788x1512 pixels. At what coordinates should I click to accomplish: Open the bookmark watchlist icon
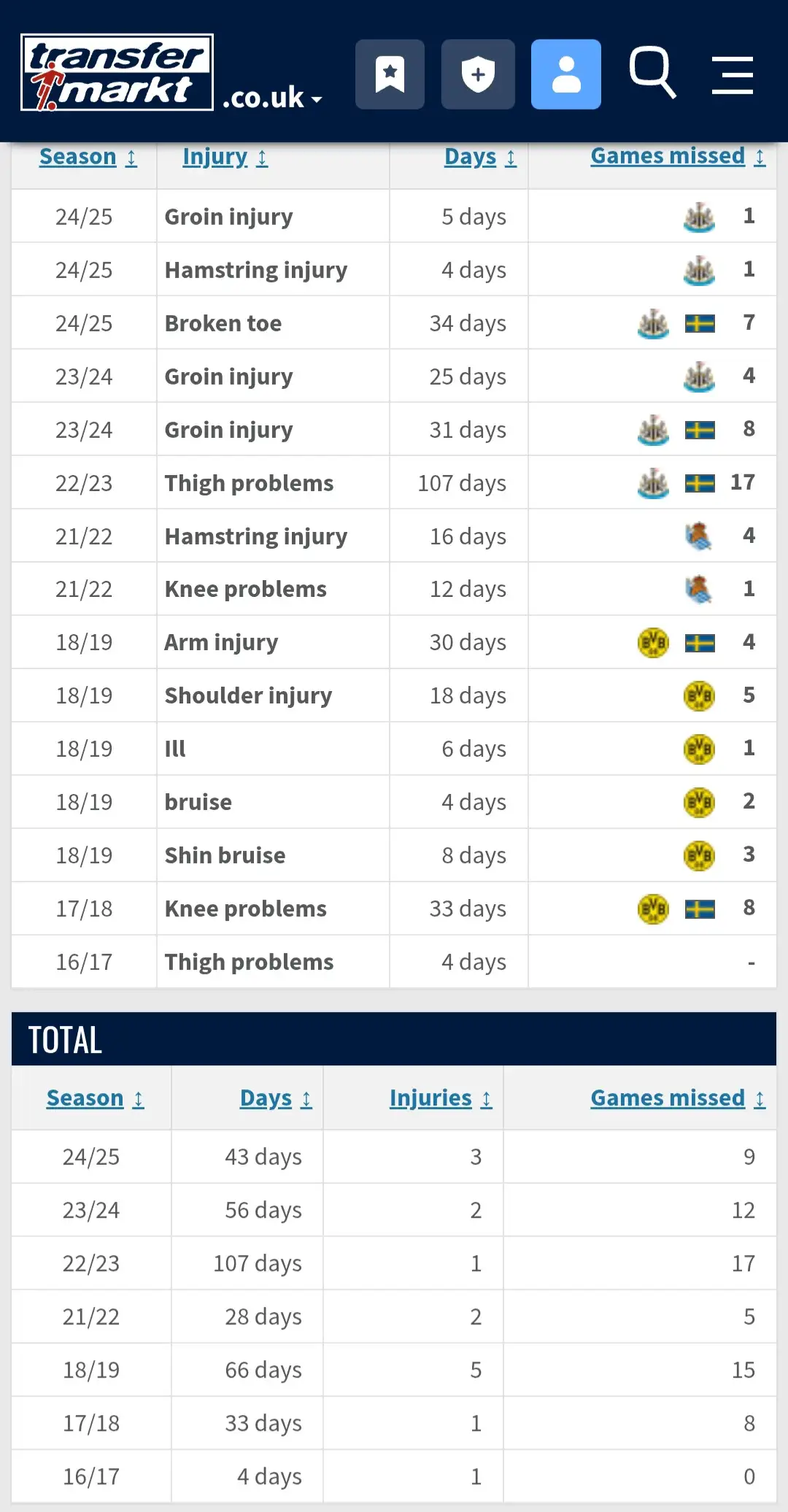(x=390, y=74)
